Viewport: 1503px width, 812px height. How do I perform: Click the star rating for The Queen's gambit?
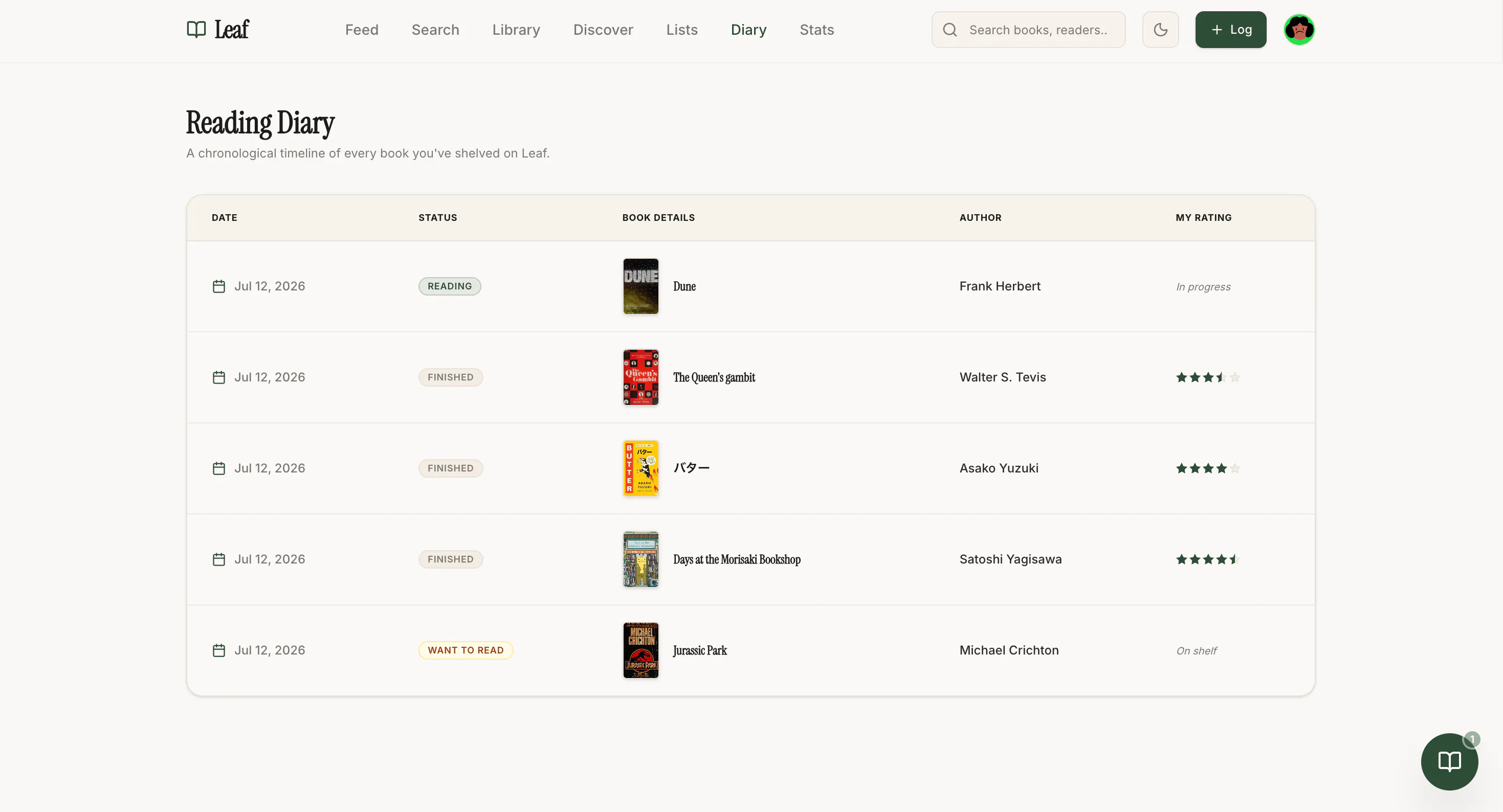(1208, 377)
